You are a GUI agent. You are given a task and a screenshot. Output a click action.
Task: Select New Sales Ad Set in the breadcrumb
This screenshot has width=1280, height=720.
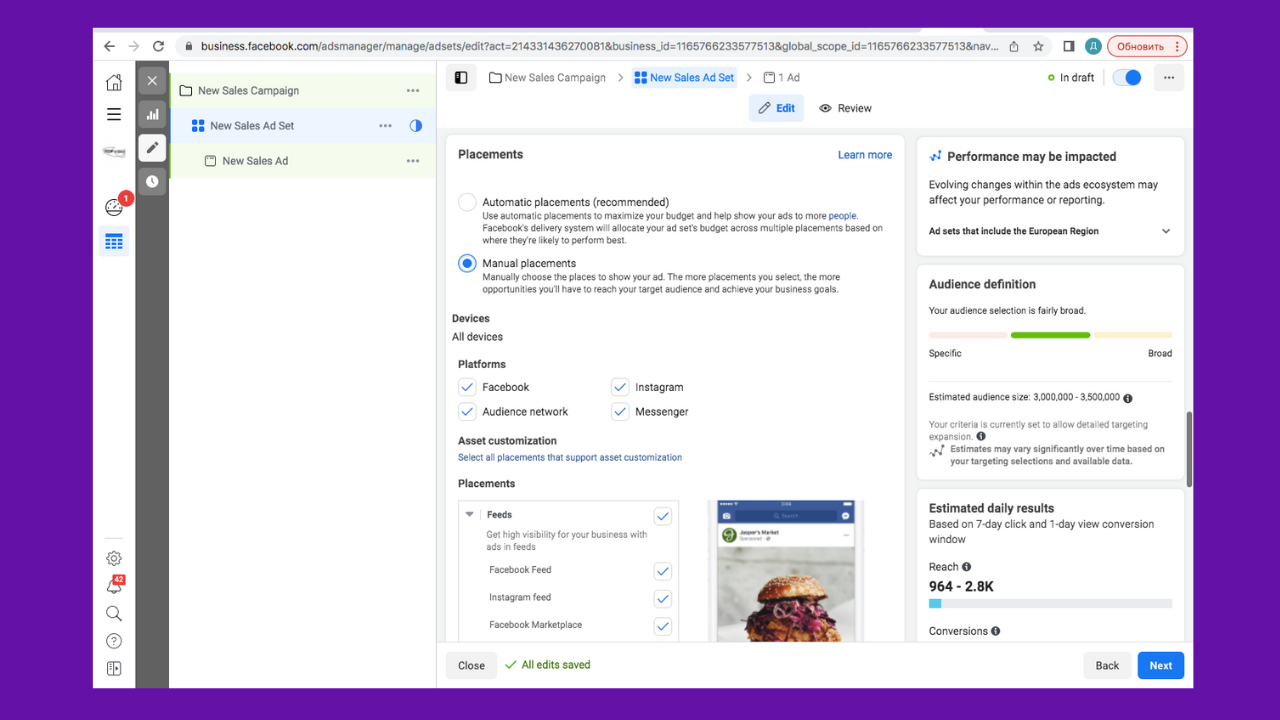click(684, 77)
